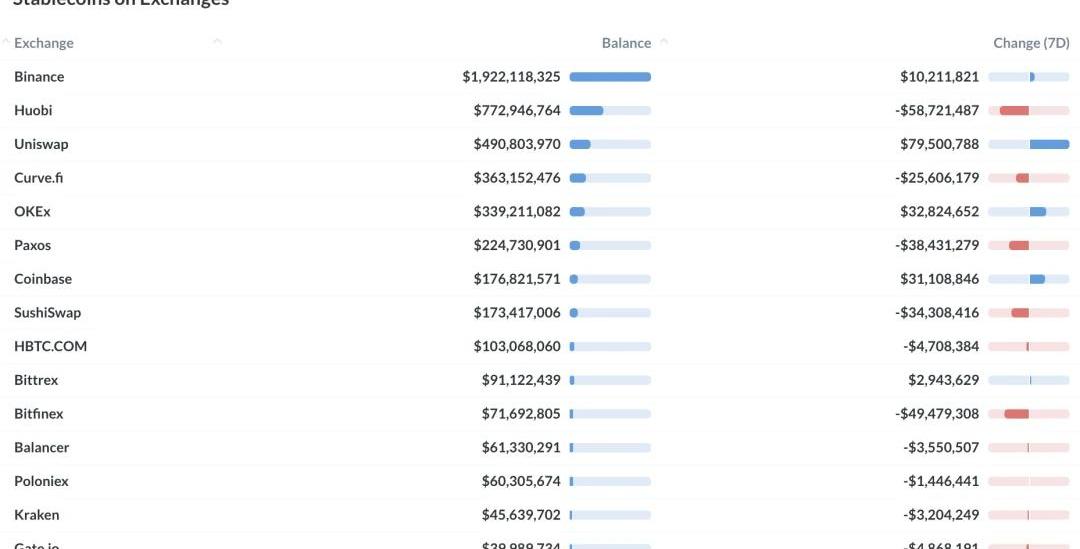Click Binance's blue balance bar

click(610, 77)
